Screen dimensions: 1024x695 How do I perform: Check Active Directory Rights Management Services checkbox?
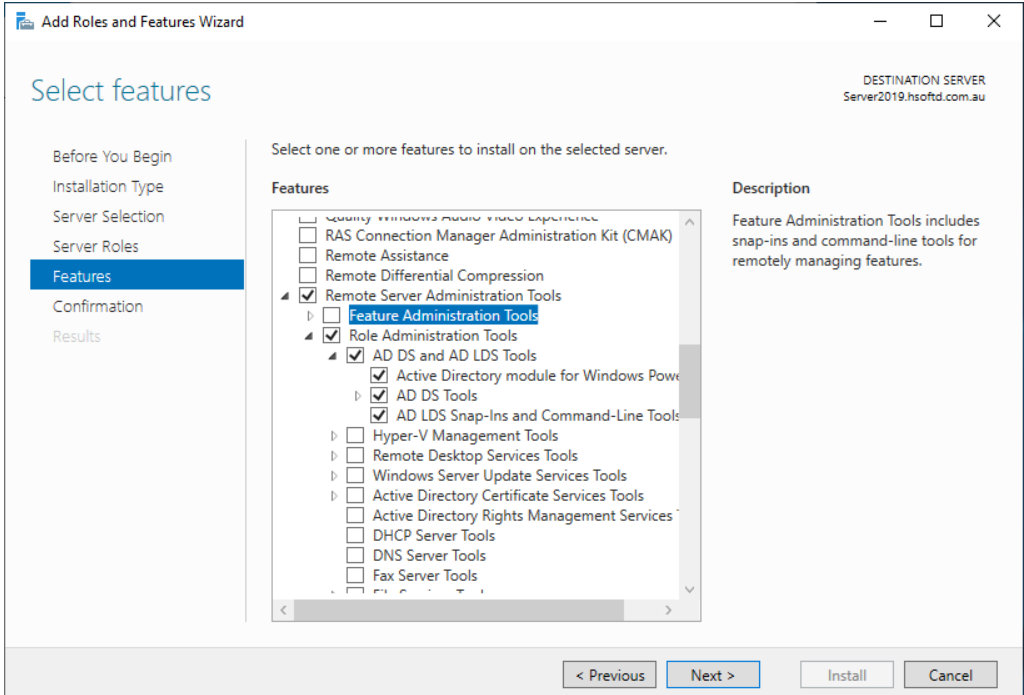click(355, 515)
